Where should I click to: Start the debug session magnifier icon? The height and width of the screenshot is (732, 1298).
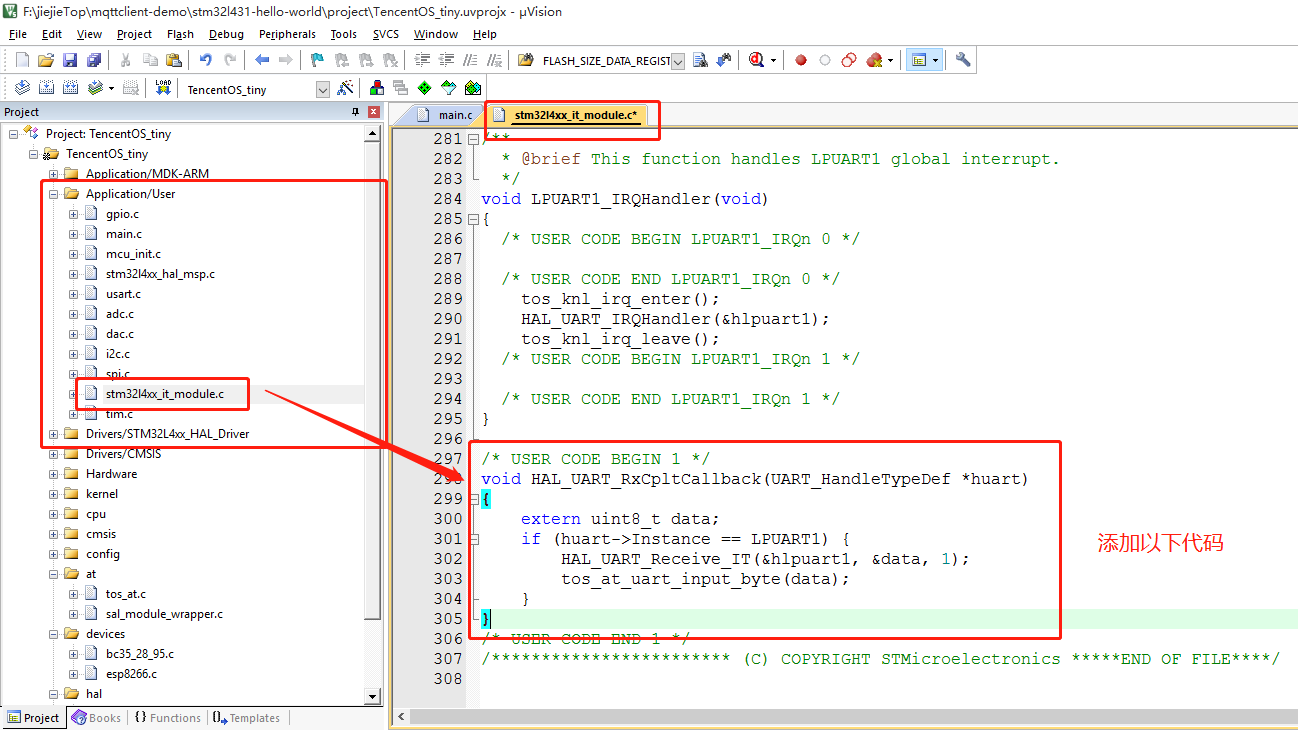757,60
